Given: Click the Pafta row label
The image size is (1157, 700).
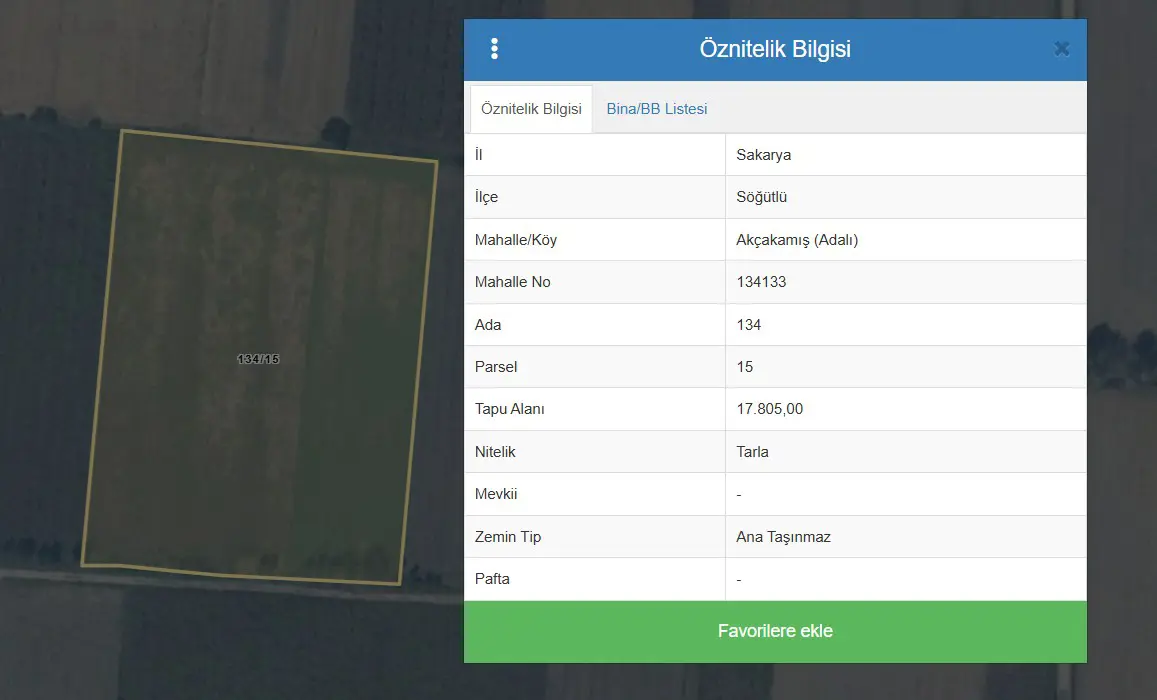Looking at the screenshot, I should 492,579.
